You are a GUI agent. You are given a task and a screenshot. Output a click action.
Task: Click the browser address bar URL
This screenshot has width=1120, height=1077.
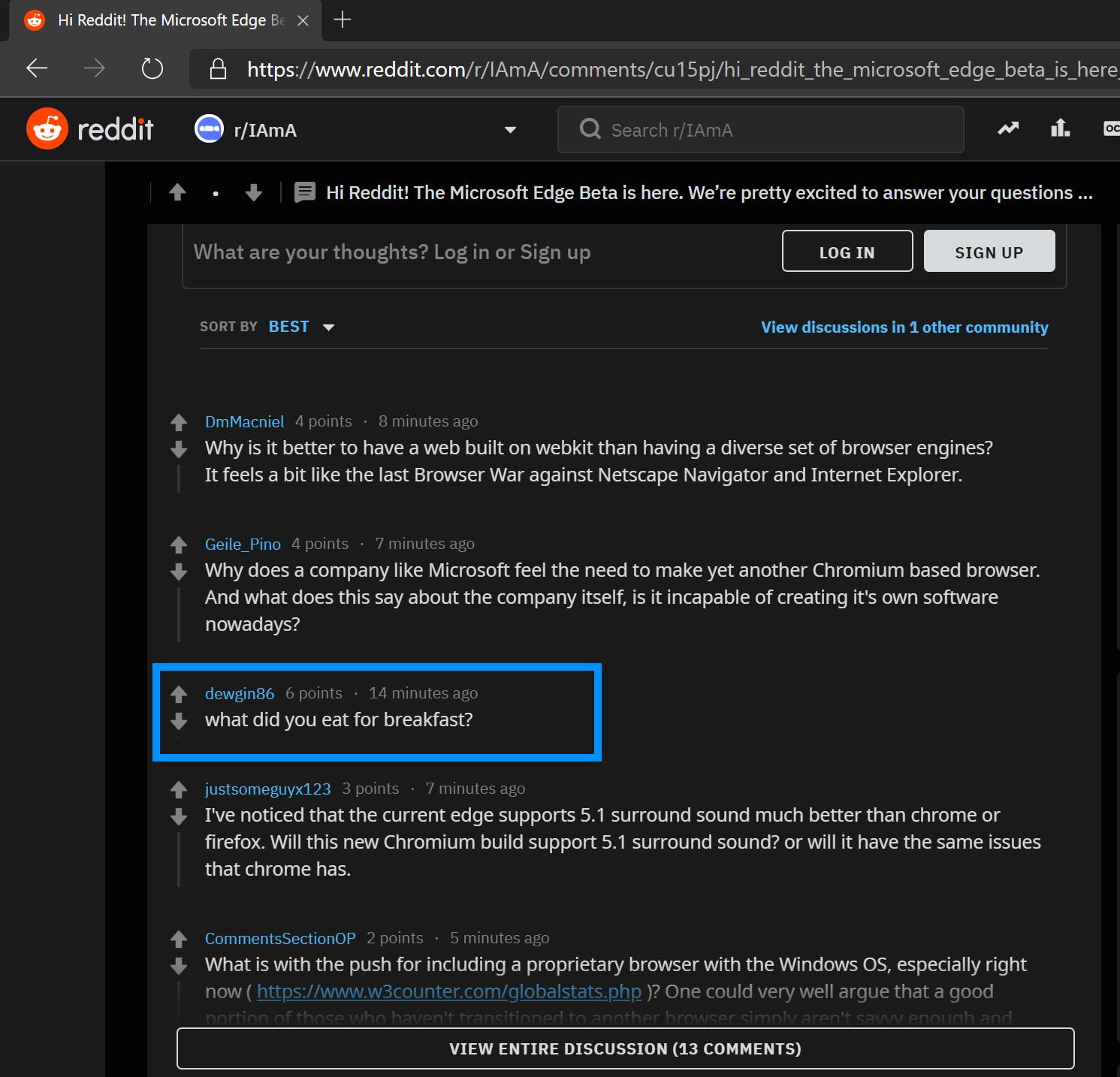point(682,69)
